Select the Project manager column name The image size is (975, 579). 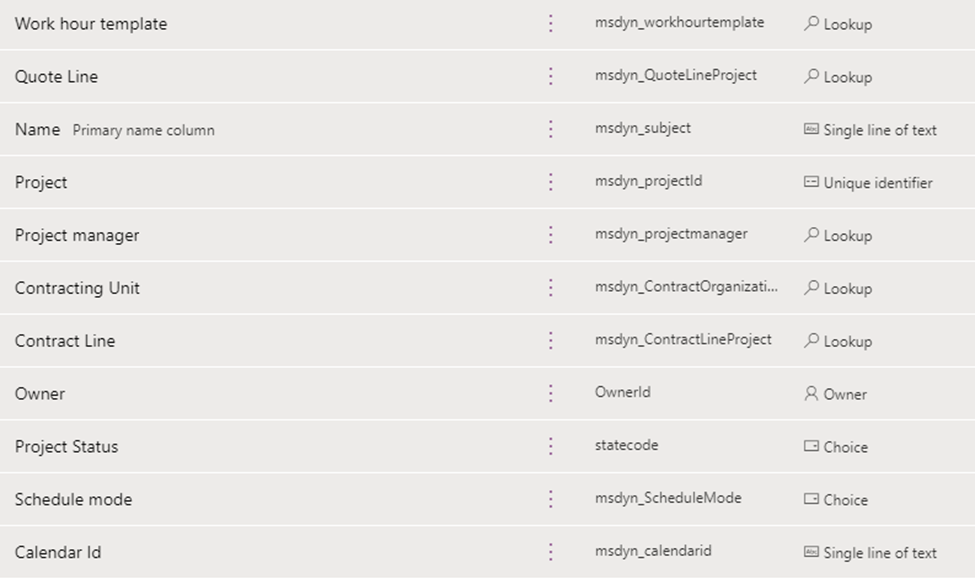coord(77,236)
